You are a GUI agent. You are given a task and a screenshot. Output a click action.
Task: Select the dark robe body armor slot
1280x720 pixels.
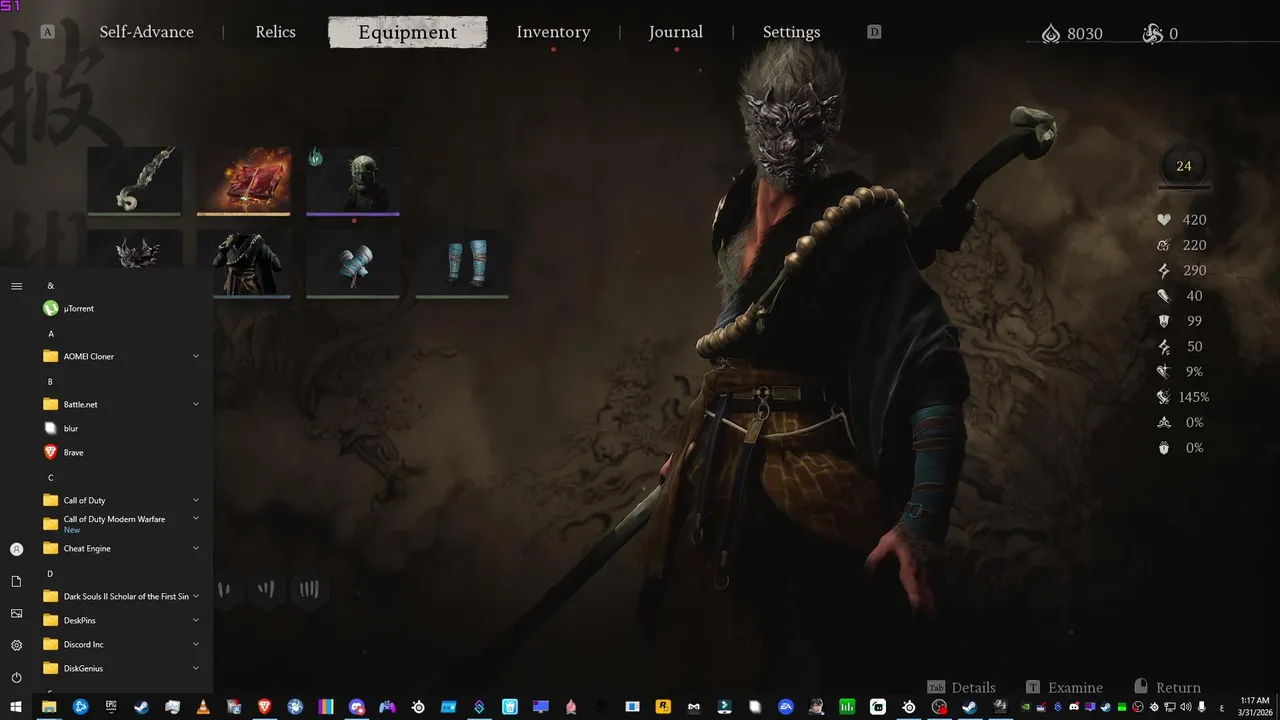click(x=244, y=264)
